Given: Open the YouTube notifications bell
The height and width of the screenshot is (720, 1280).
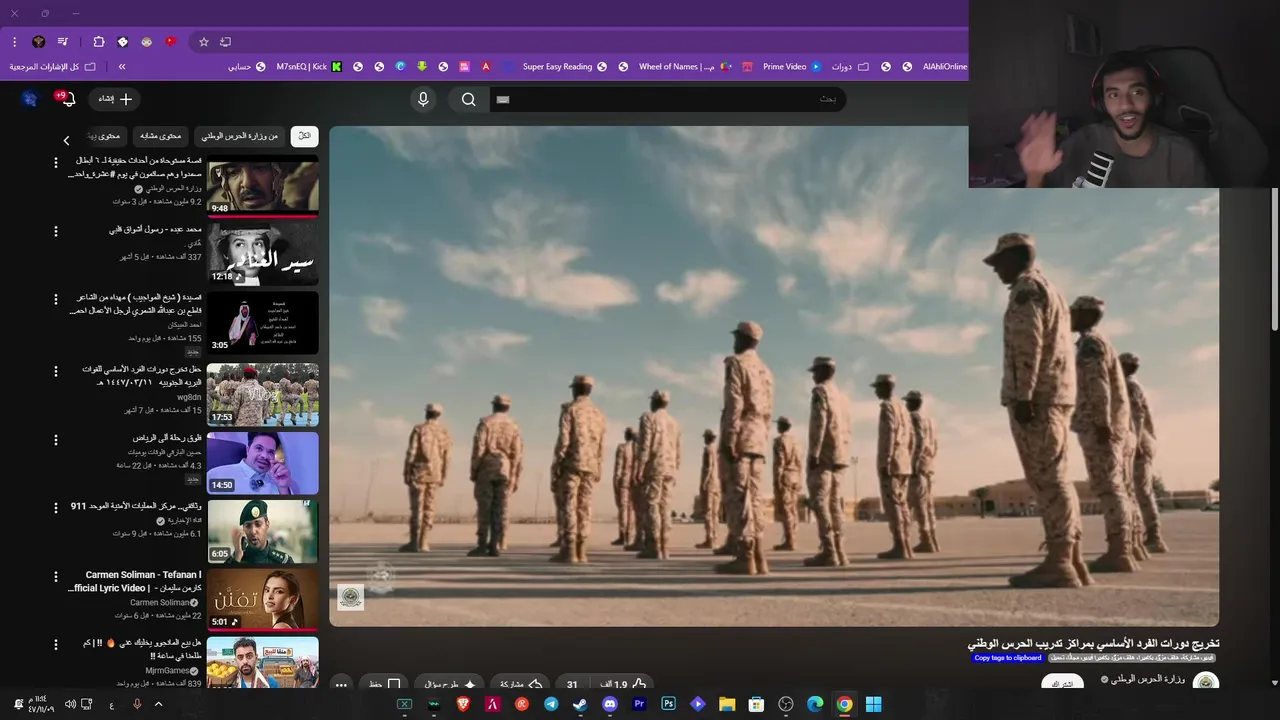Looking at the screenshot, I should [67, 99].
